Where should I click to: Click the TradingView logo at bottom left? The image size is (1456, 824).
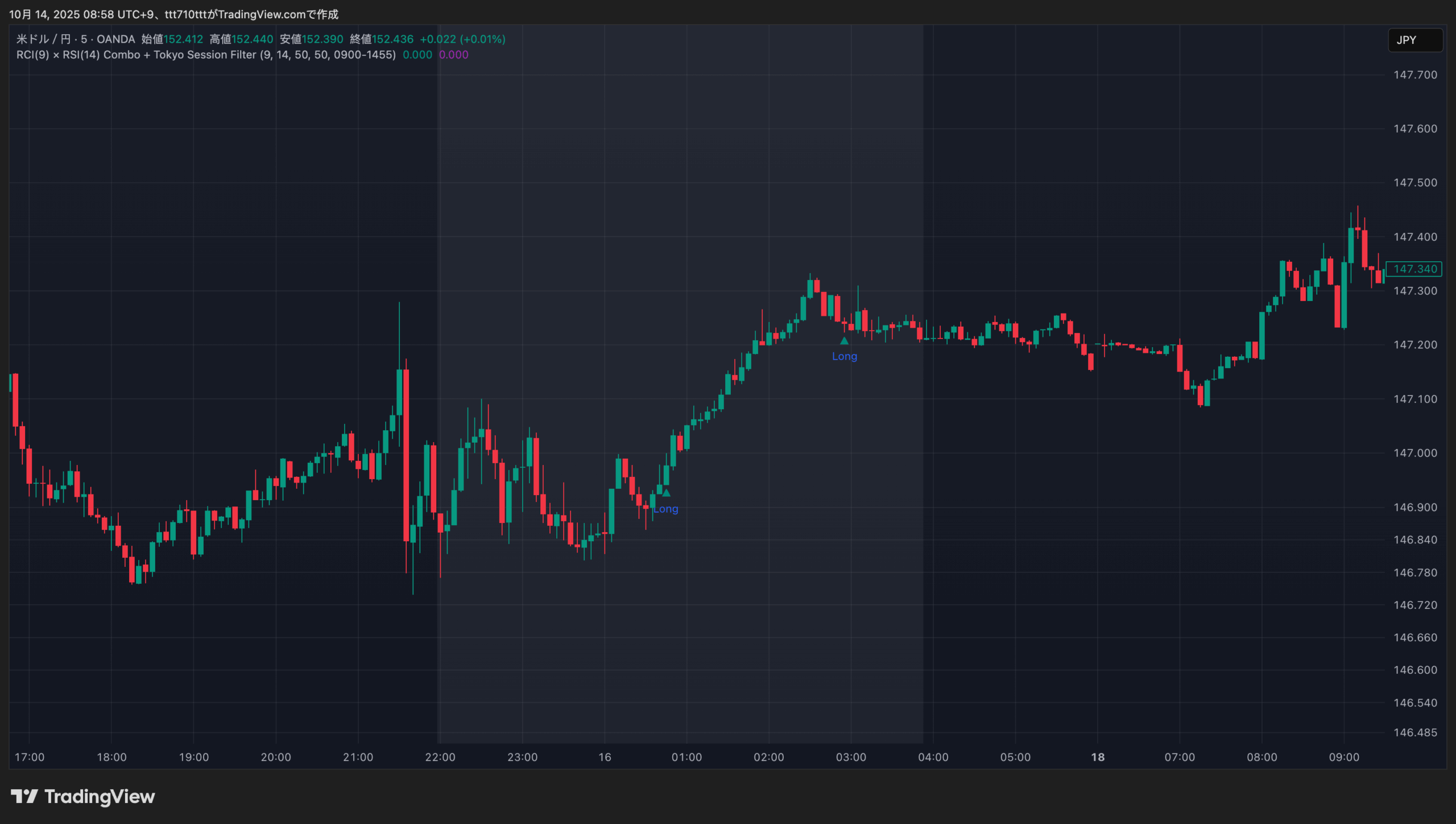[x=82, y=796]
